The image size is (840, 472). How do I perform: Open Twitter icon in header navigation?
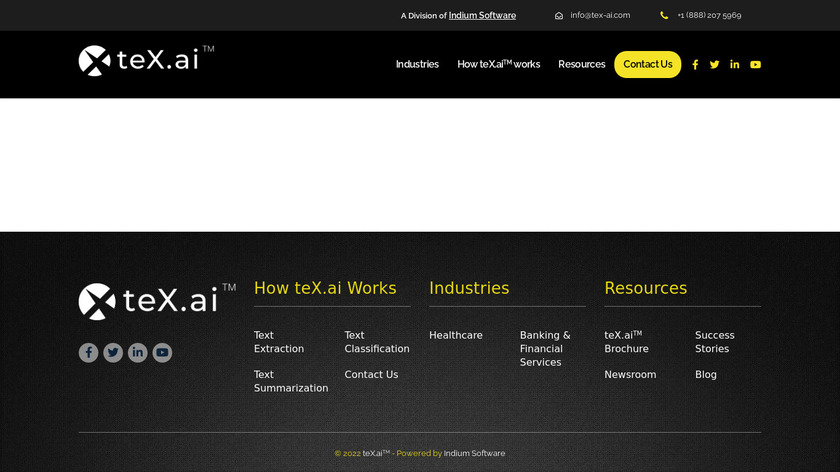tap(714, 64)
